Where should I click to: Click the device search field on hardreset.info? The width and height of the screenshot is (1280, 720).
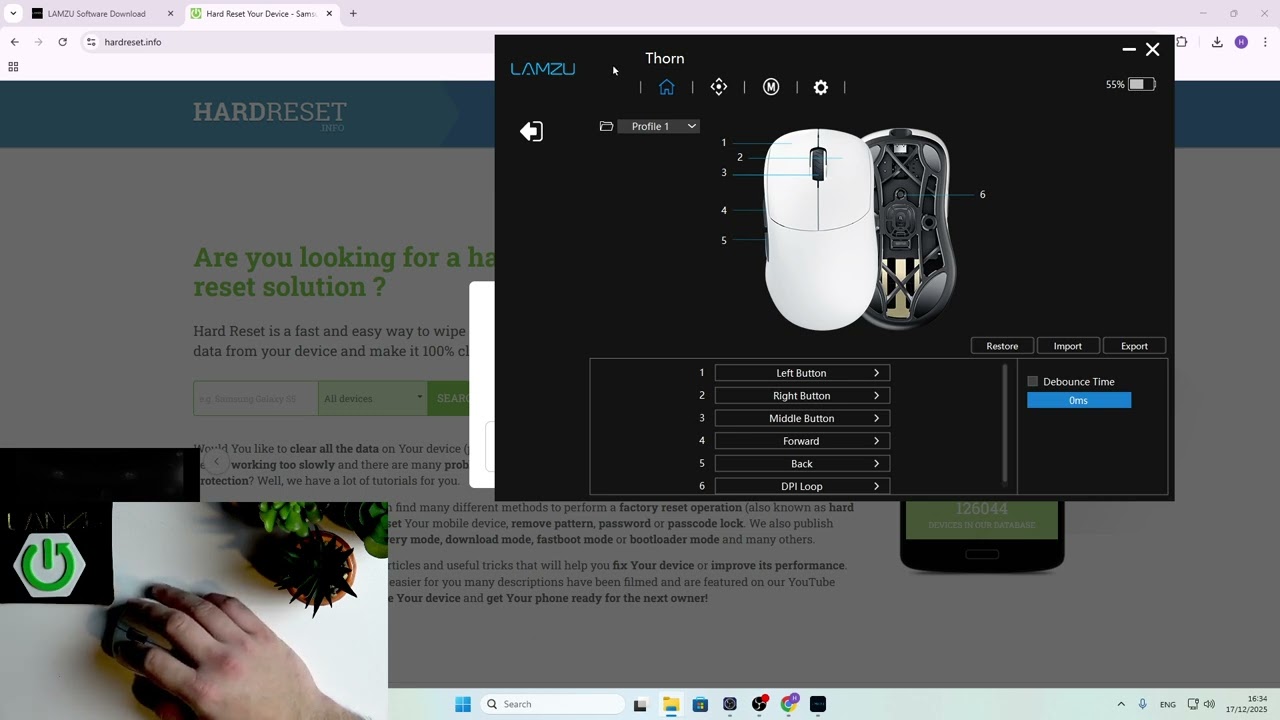(x=255, y=398)
